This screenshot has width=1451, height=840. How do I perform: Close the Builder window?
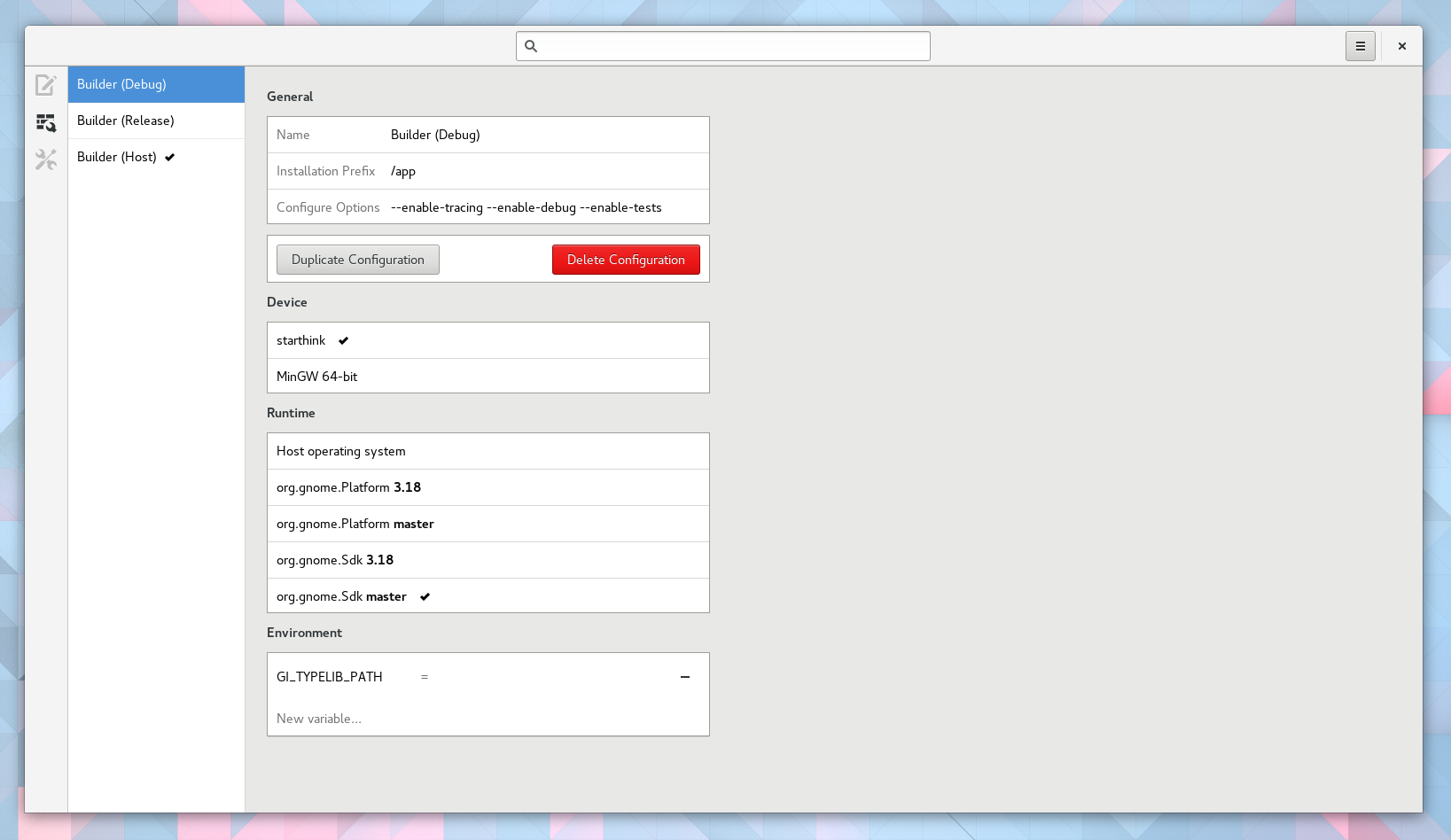(x=1402, y=46)
